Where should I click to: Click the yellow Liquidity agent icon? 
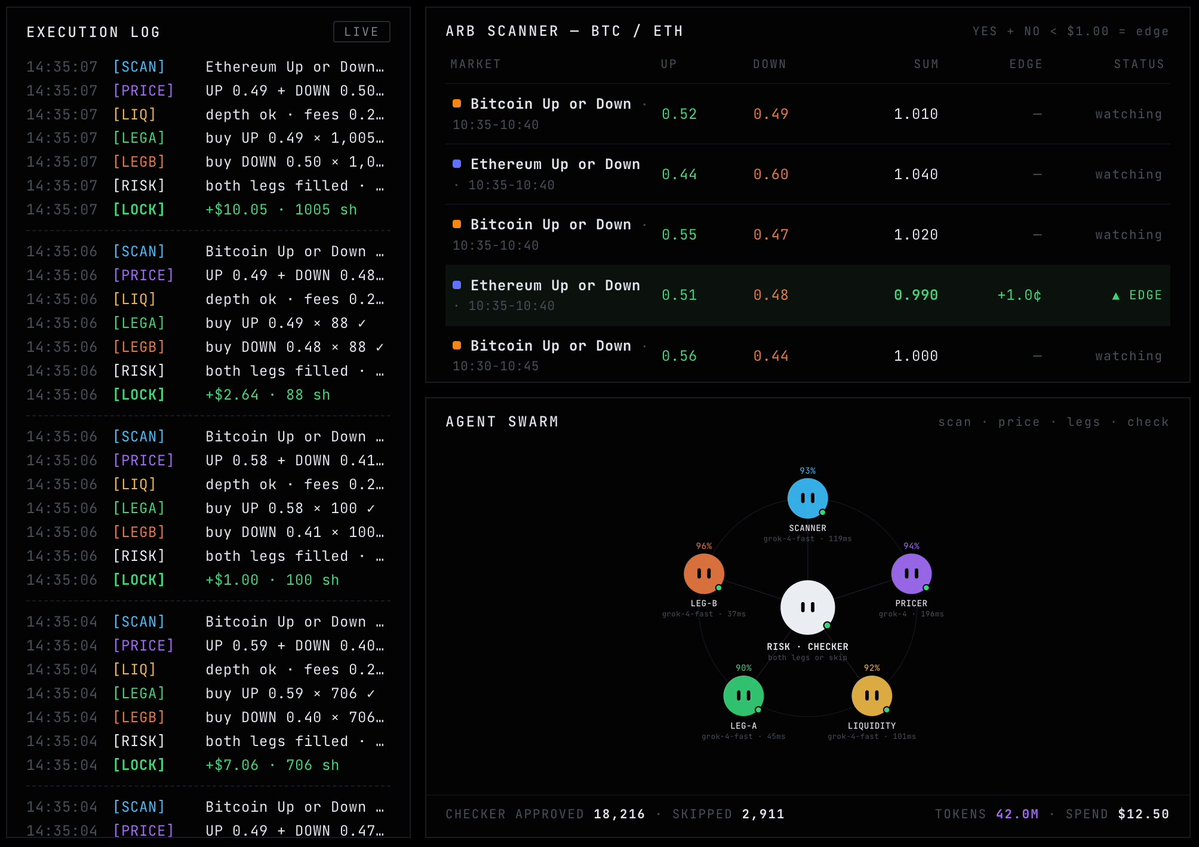click(x=872, y=696)
